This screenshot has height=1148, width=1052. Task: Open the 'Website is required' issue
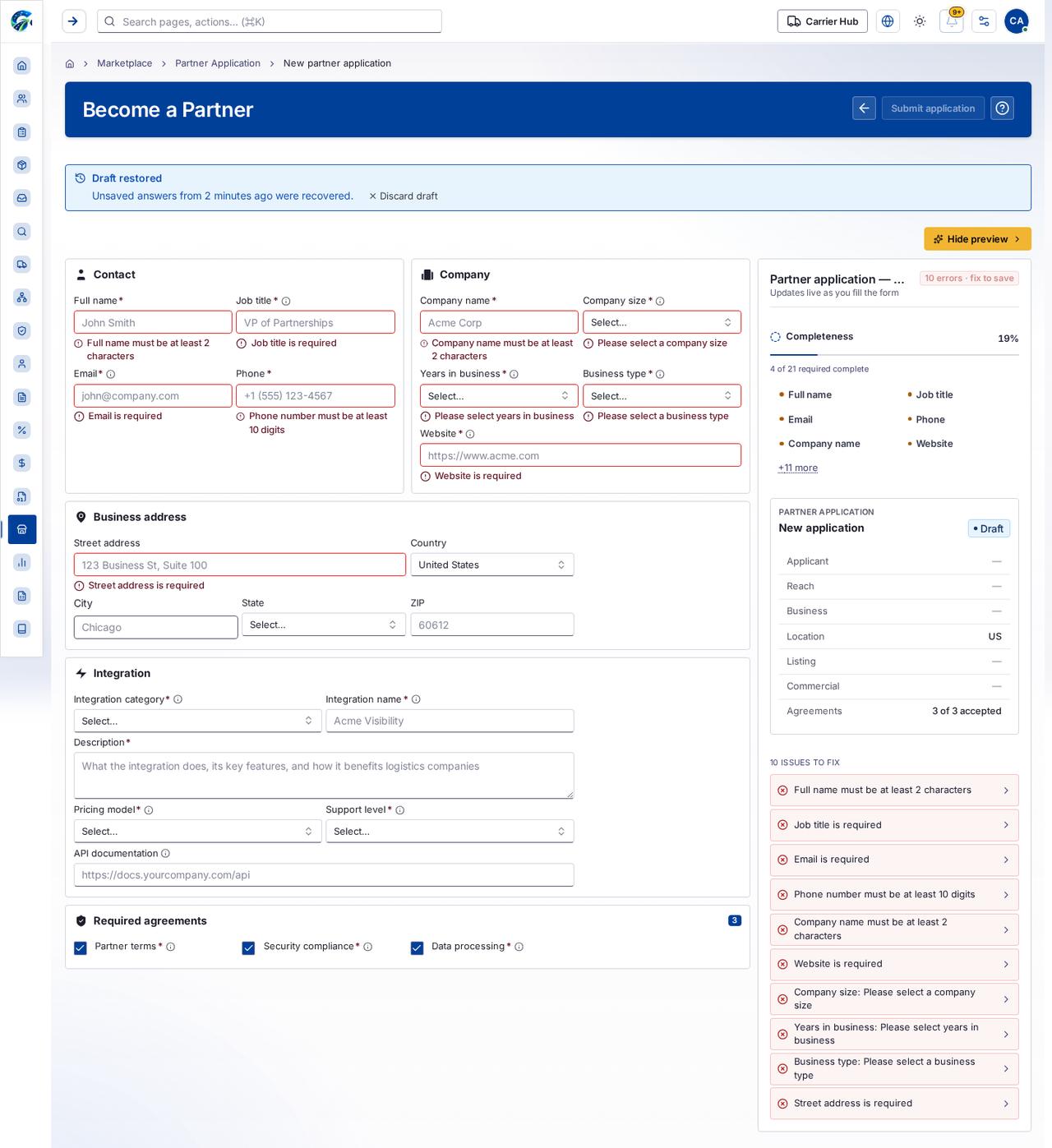click(x=894, y=964)
